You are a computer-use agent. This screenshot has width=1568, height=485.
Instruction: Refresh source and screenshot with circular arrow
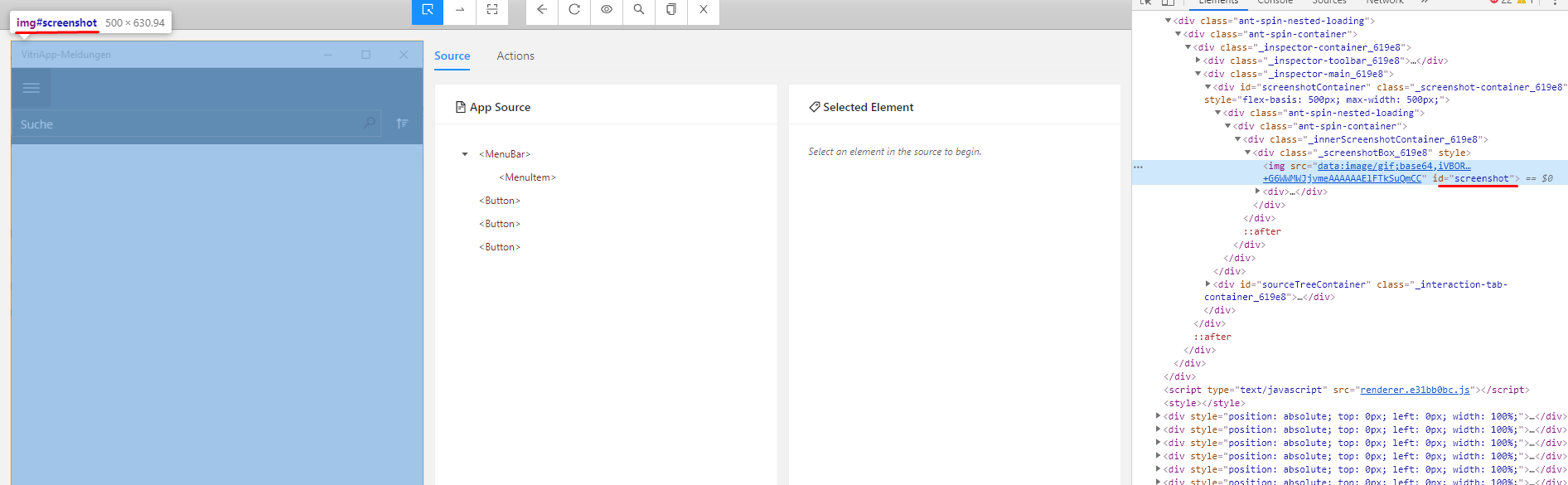tap(574, 10)
